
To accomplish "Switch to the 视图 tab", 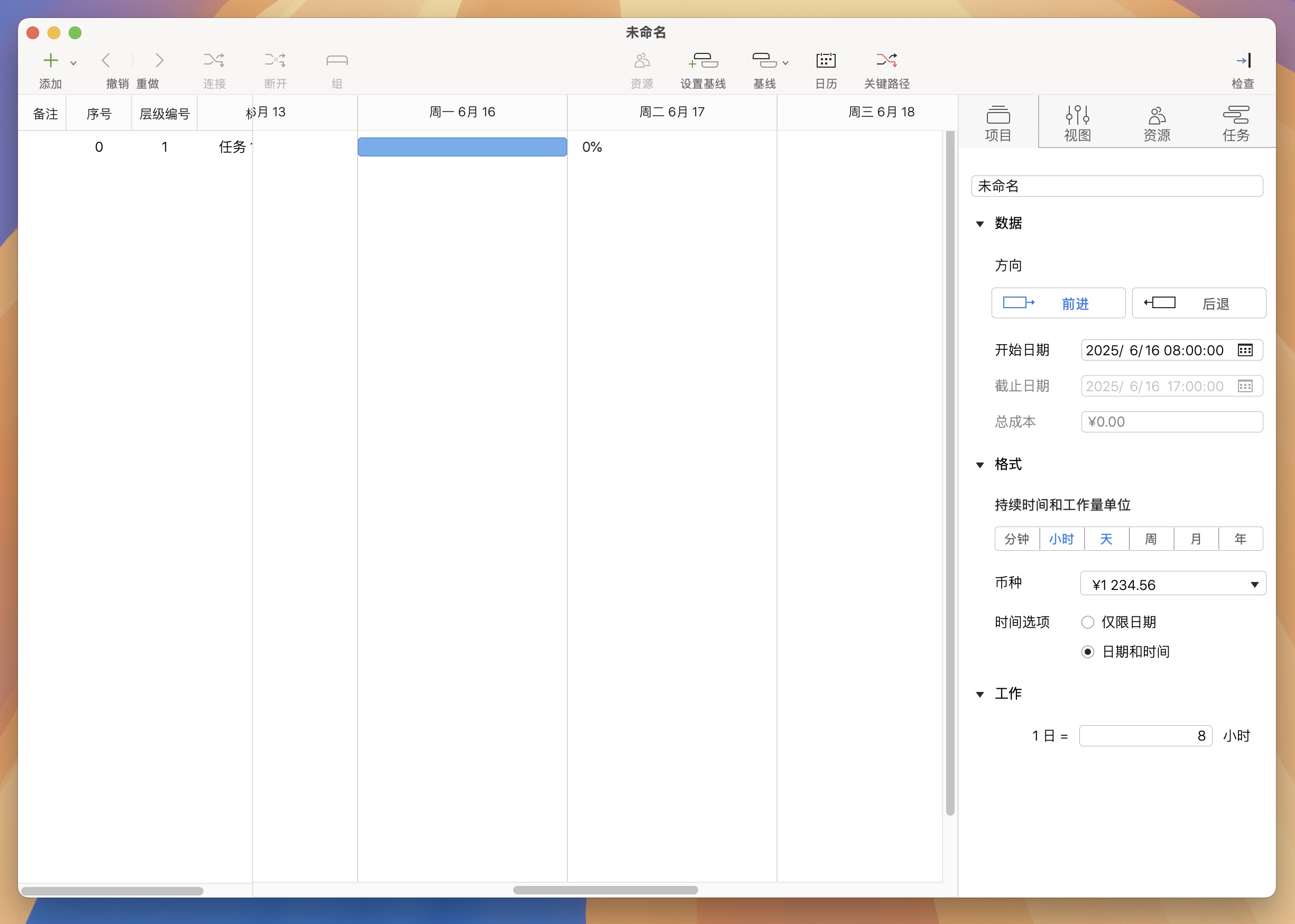I will click(1077, 123).
